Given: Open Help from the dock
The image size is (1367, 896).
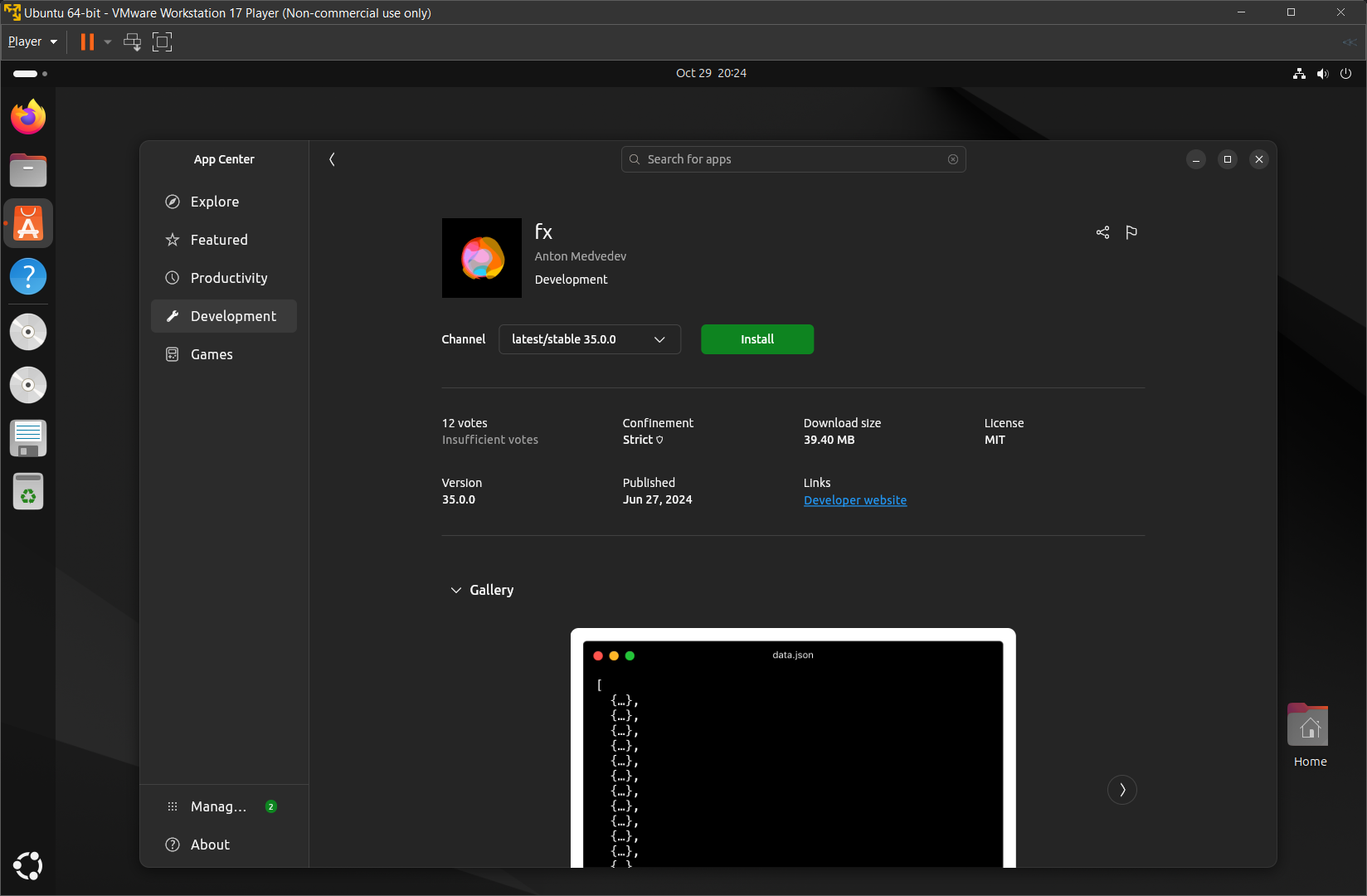Looking at the screenshot, I should [28, 276].
